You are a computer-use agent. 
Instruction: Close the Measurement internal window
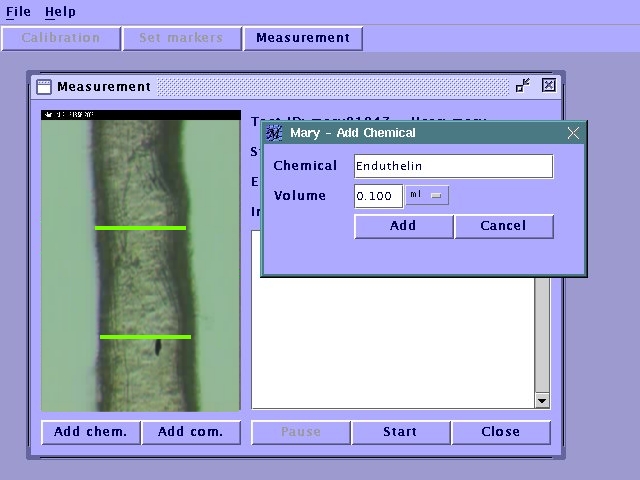549,85
